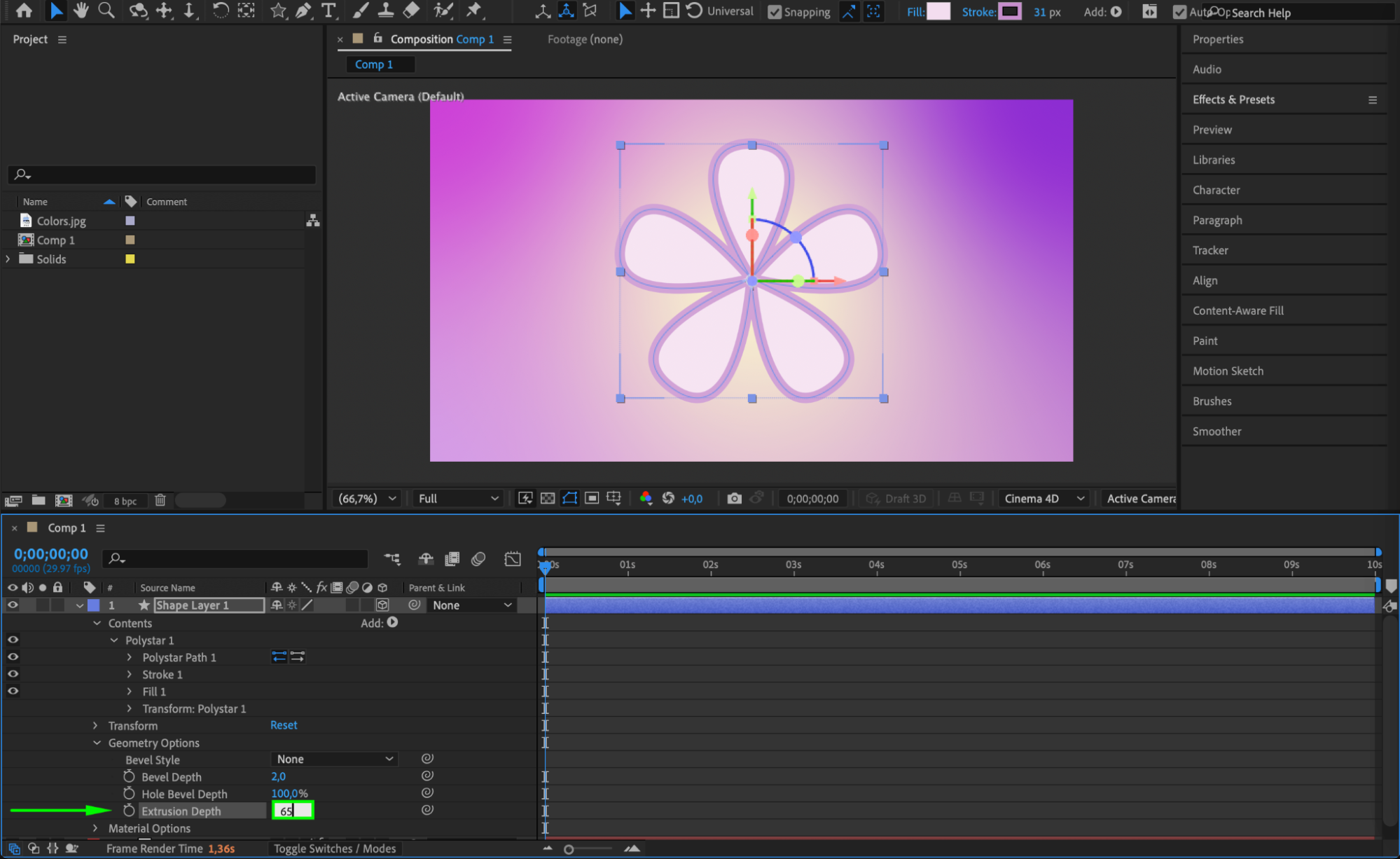Image resolution: width=1400 pixels, height=859 pixels.
Task: Select the Type tool
Action: click(x=328, y=11)
